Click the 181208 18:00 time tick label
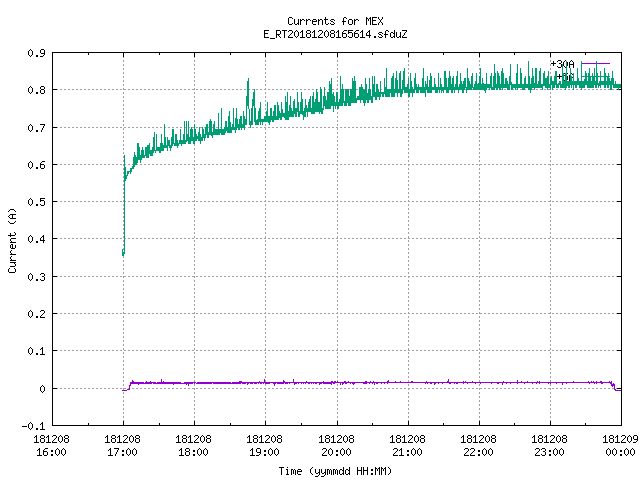 coord(193,446)
